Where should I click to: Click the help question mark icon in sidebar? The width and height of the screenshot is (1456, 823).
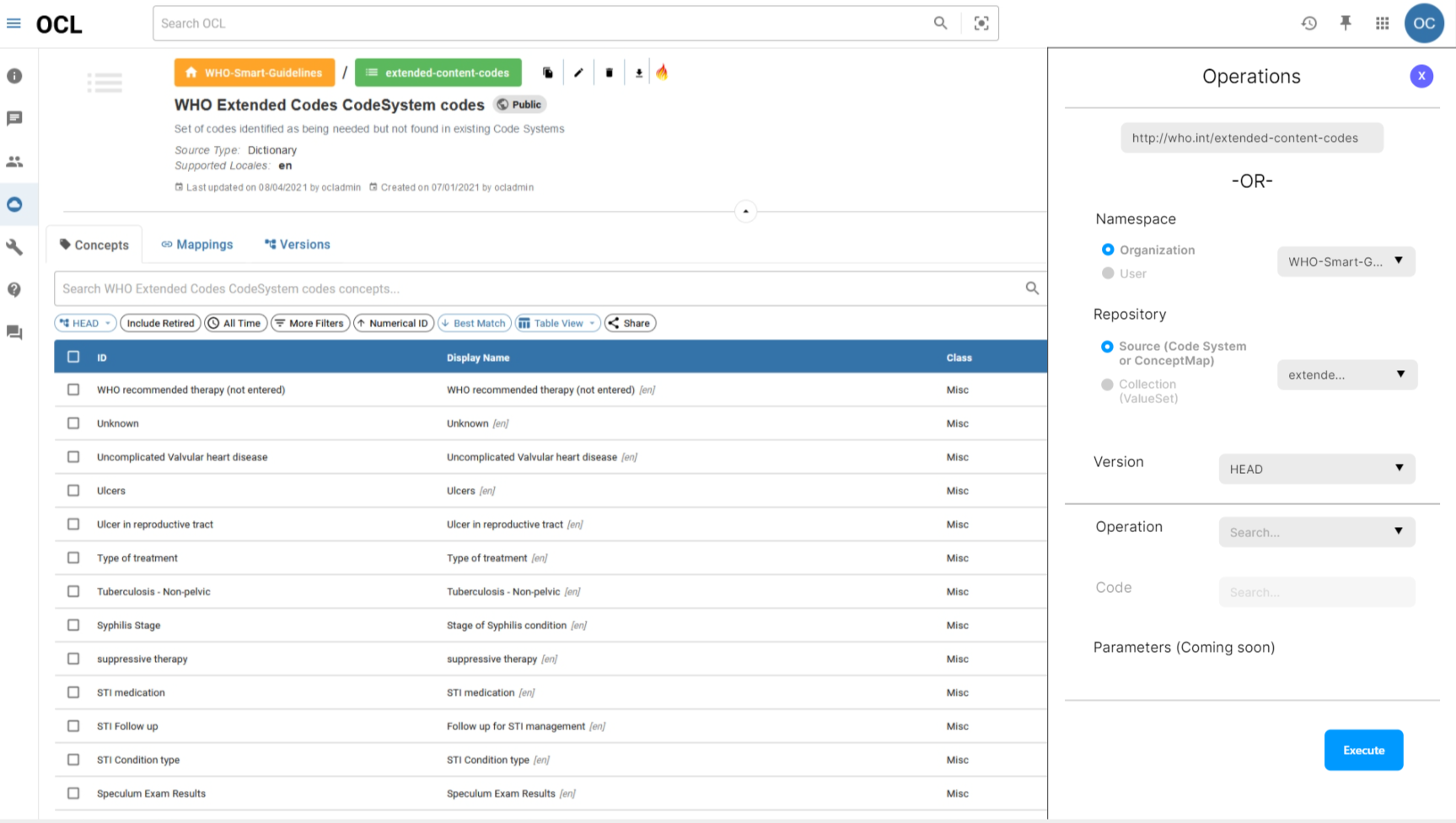14,289
